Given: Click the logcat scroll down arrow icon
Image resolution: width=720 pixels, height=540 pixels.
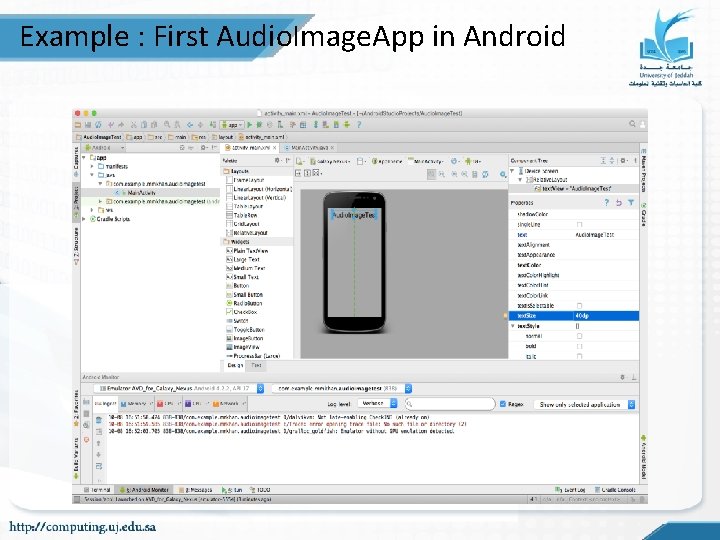Looking at the screenshot, I should (x=99, y=455).
